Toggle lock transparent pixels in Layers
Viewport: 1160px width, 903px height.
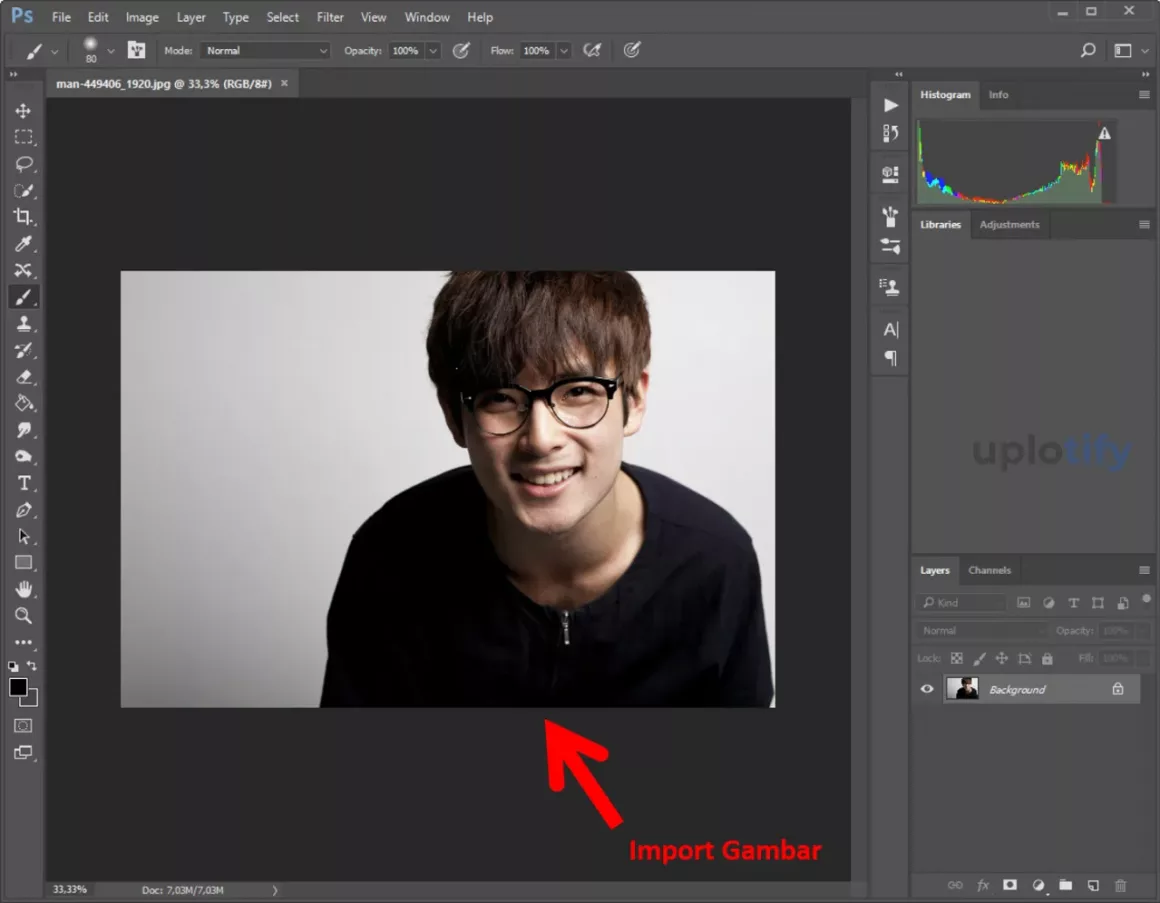(957, 658)
